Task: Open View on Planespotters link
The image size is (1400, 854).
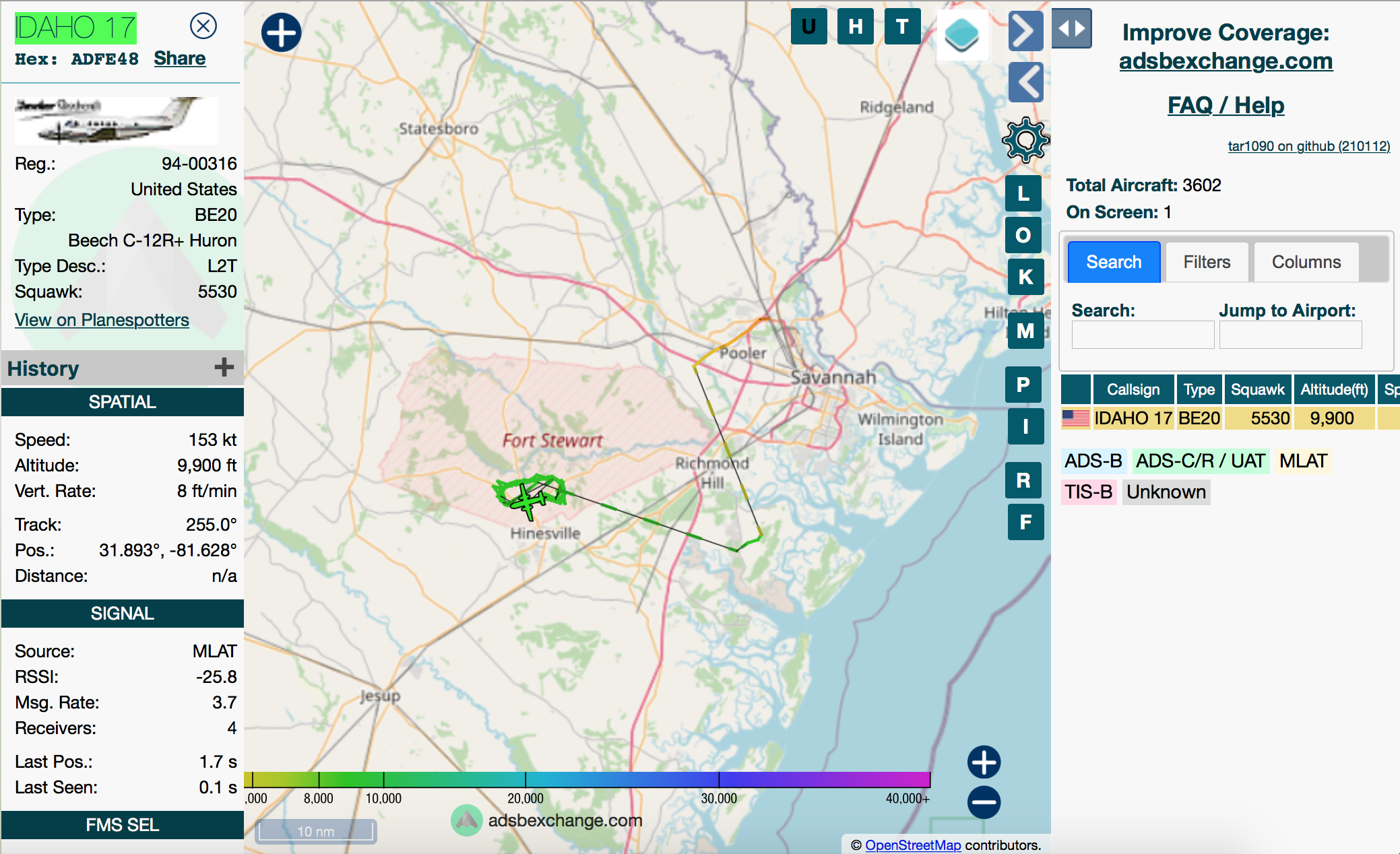Action: click(102, 320)
